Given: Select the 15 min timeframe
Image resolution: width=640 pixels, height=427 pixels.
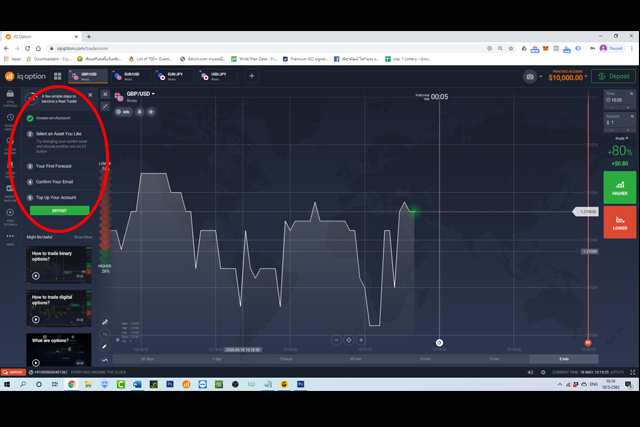Looking at the screenshot, I should coord(425,359).
